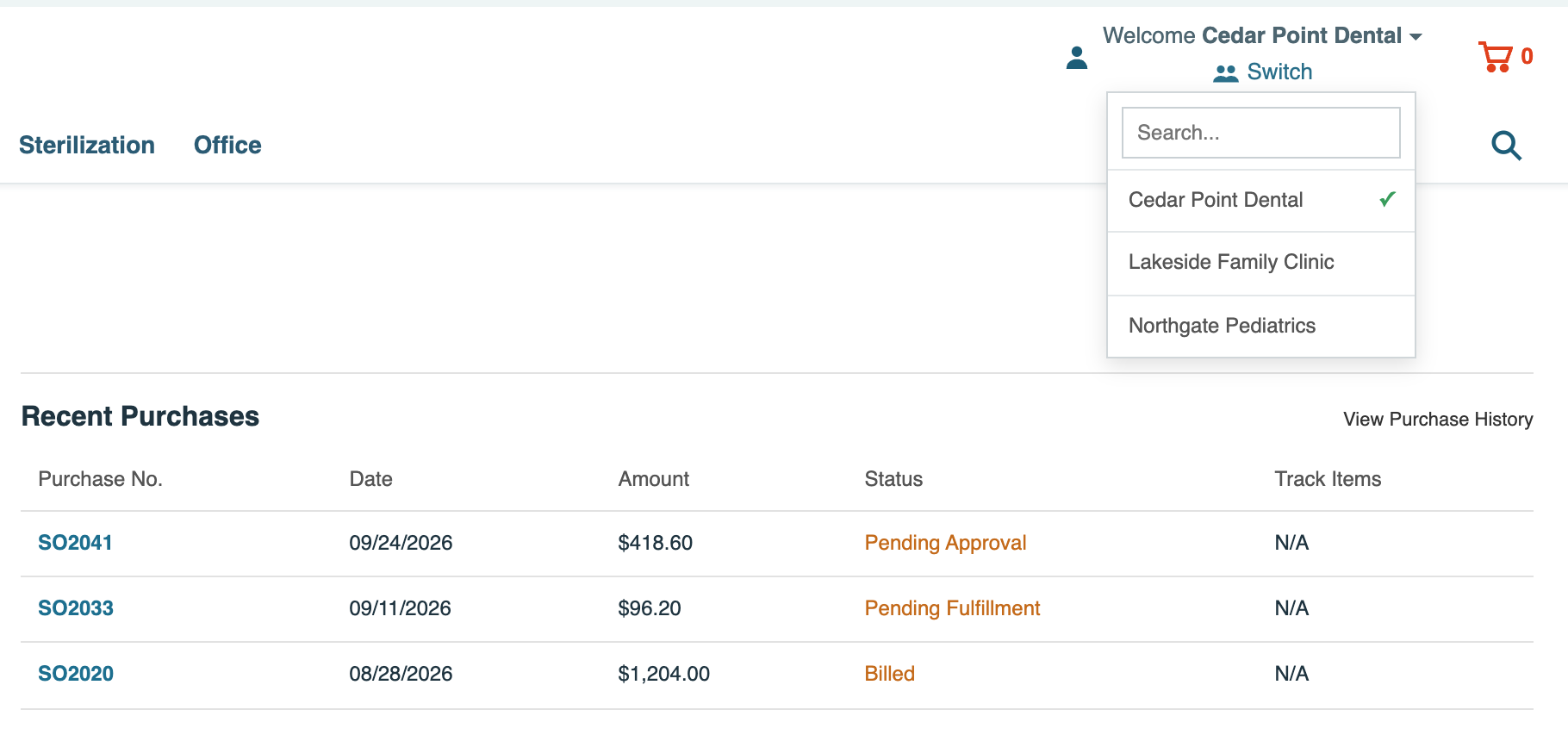Click the Status column header
1568x741 pixels.
pyautogui.click(x=893, y=479)
